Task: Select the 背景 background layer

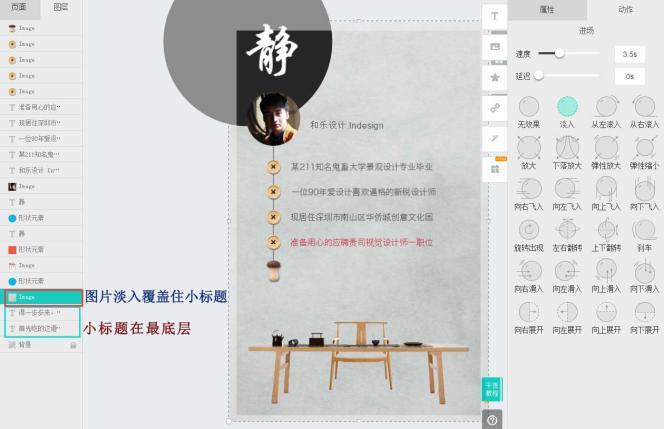Action: (41, 345)
